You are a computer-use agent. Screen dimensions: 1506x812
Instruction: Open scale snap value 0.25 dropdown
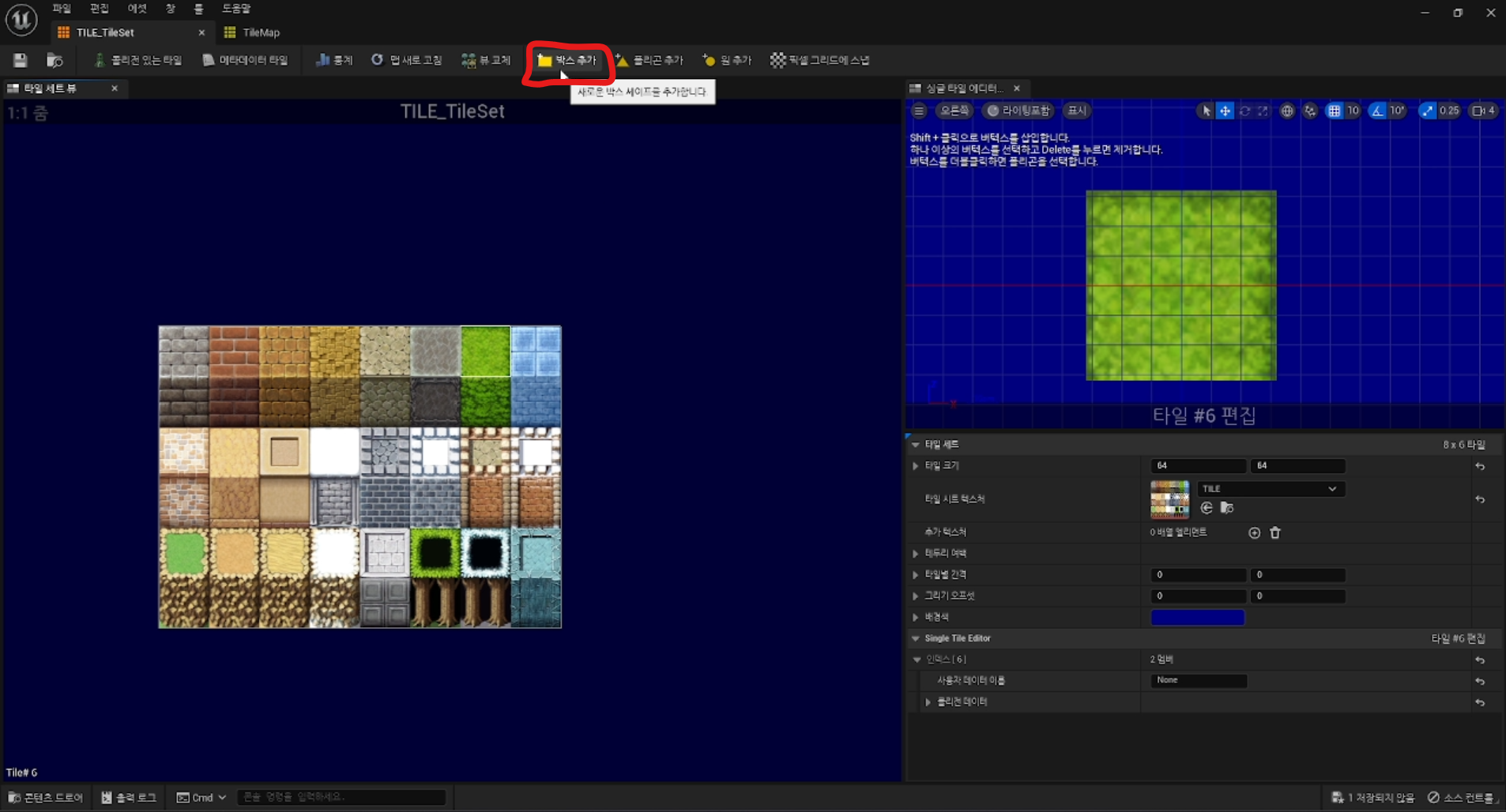[1449, 111]
